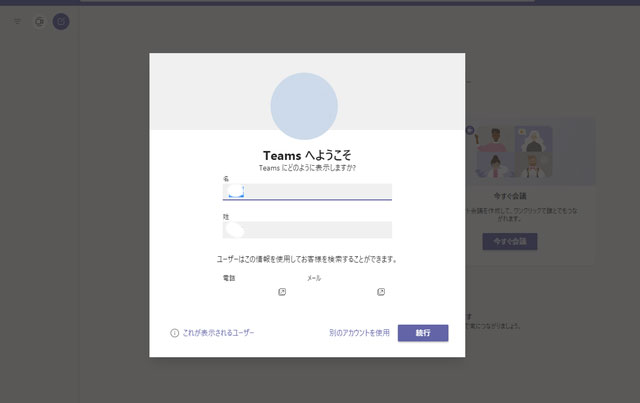Open the filter lines icon in background
Image resolution: width=640 pixels, height=403 pixels.
coord(17,21)
